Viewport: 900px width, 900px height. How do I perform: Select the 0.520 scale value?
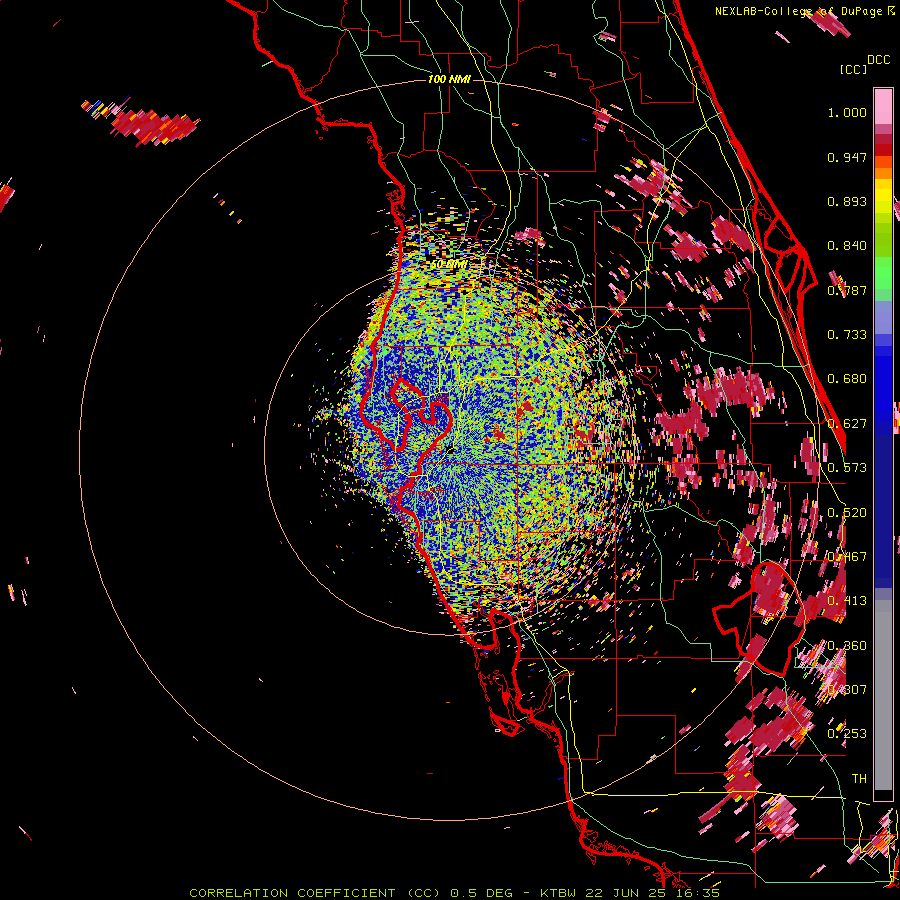click(847, 512)
